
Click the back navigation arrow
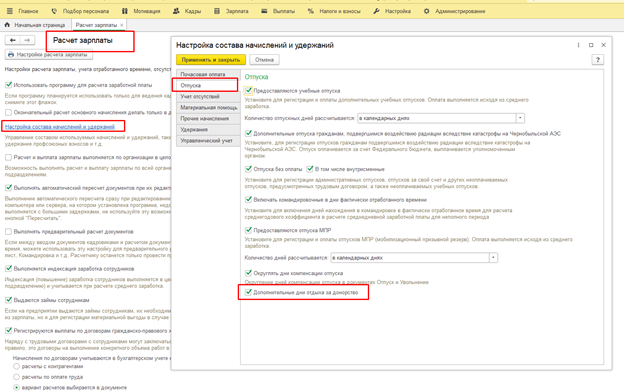tap(13, 40)
